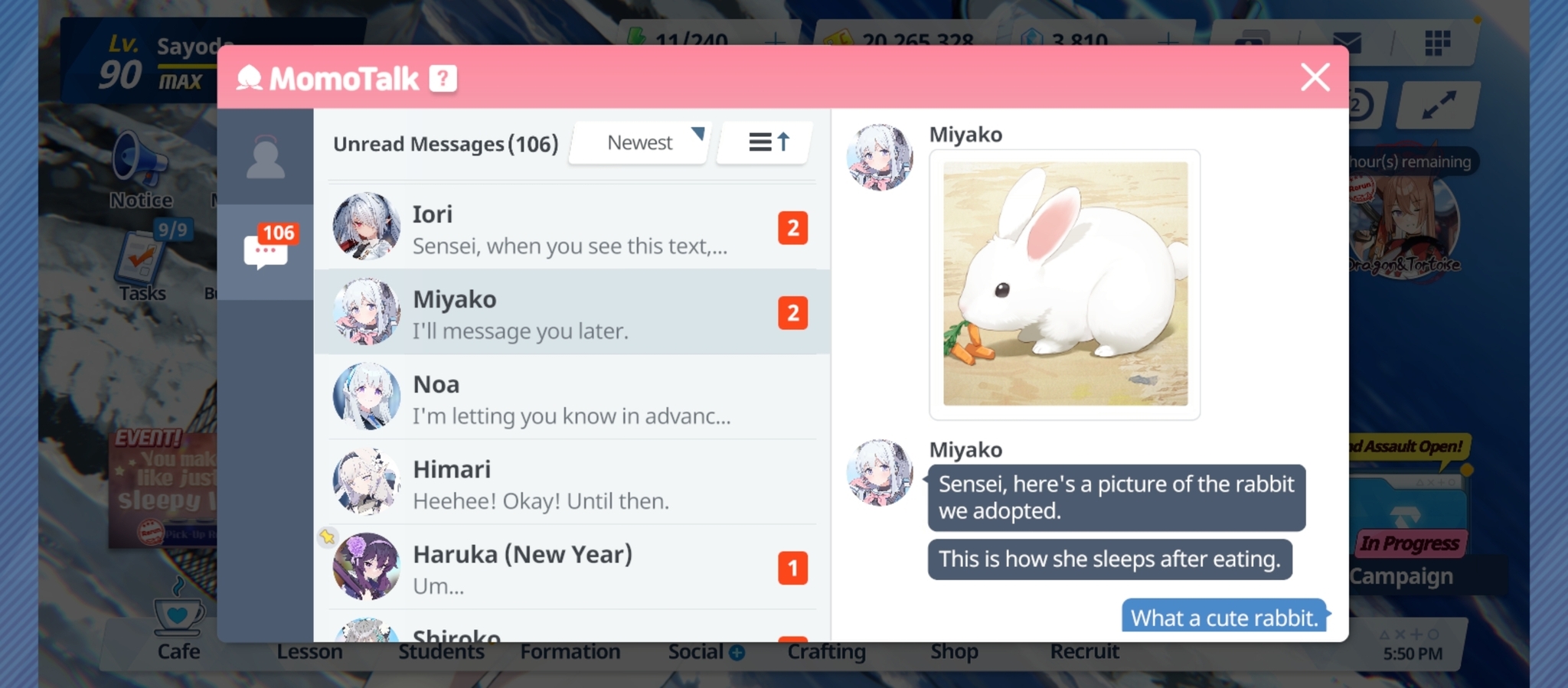Open Crafting in the bottom menu
The width and height of the screenshot is (1568, 688).
(827, 652)
